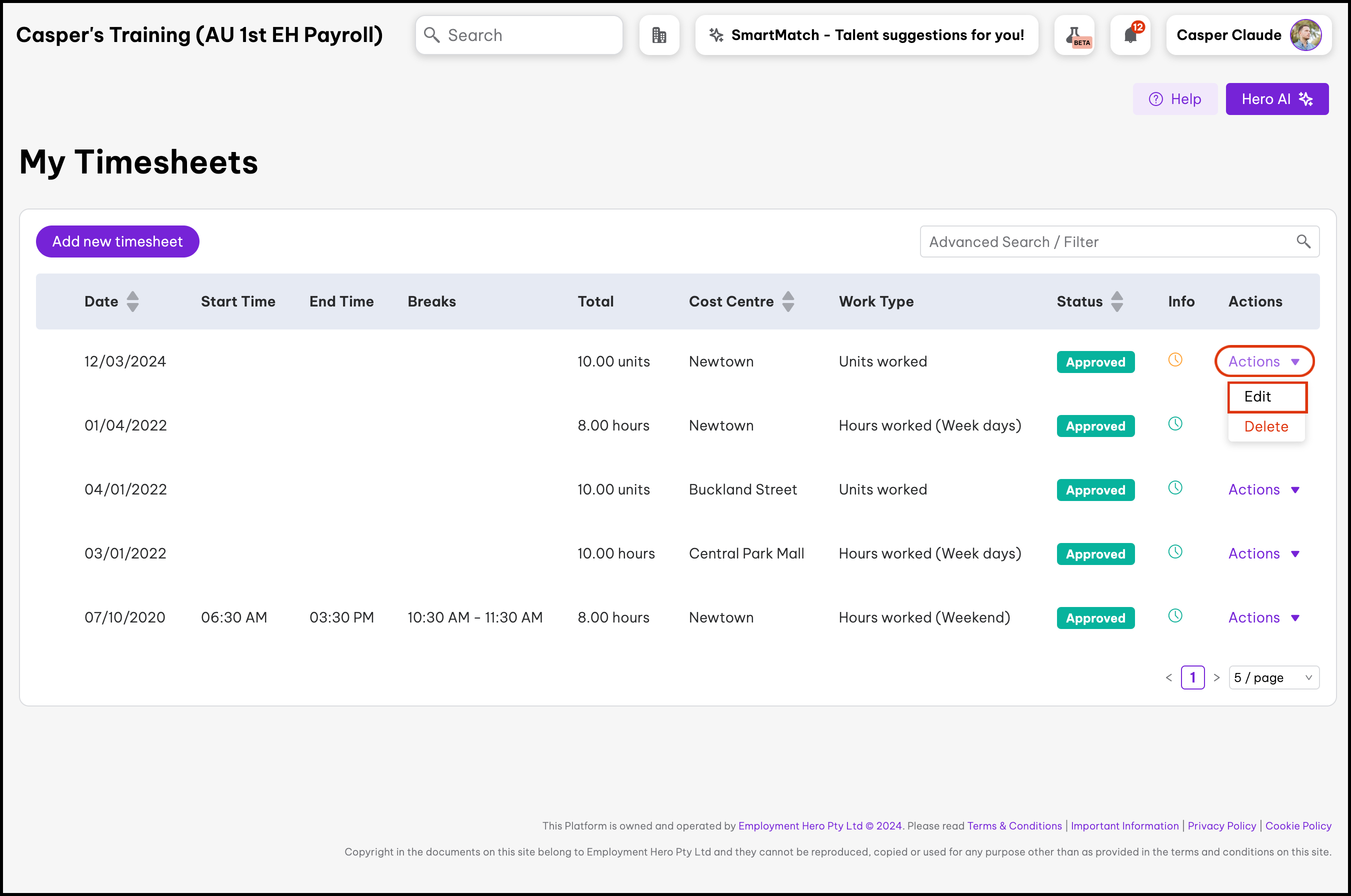The image size is (1351, 896).
Task: Sort timesheets by Status column
Action: coord(1117,301)
